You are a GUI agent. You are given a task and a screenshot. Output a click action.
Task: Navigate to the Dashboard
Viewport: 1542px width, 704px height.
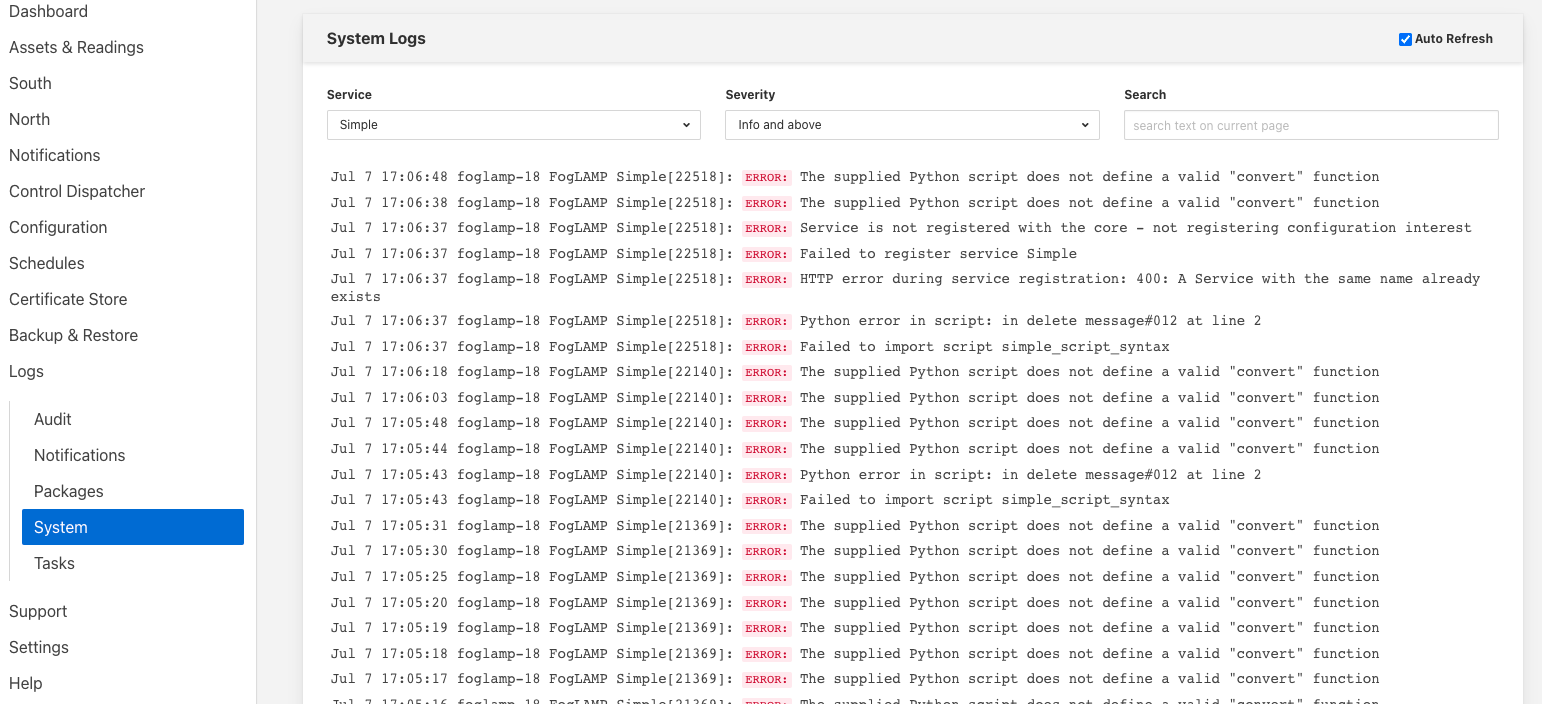pyautogui.click(x=48, y=11)
